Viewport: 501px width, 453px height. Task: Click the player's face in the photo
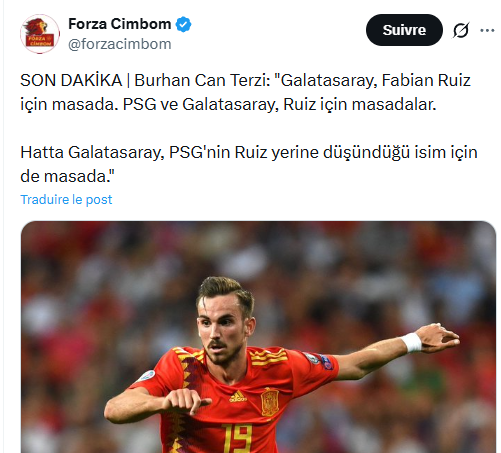(x=222, y=328)
